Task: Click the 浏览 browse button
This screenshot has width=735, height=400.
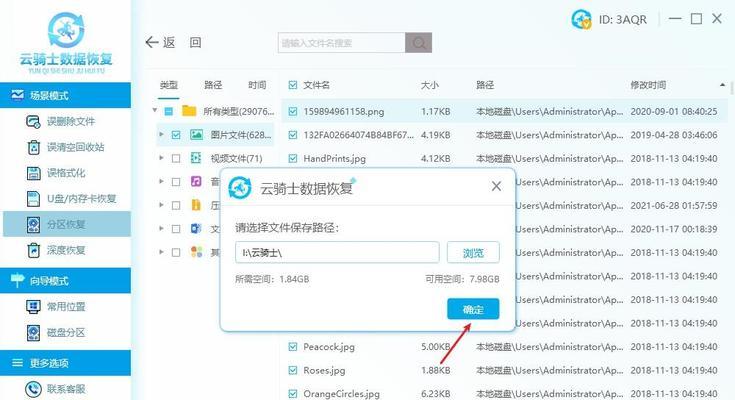Action: pos(473,253)
